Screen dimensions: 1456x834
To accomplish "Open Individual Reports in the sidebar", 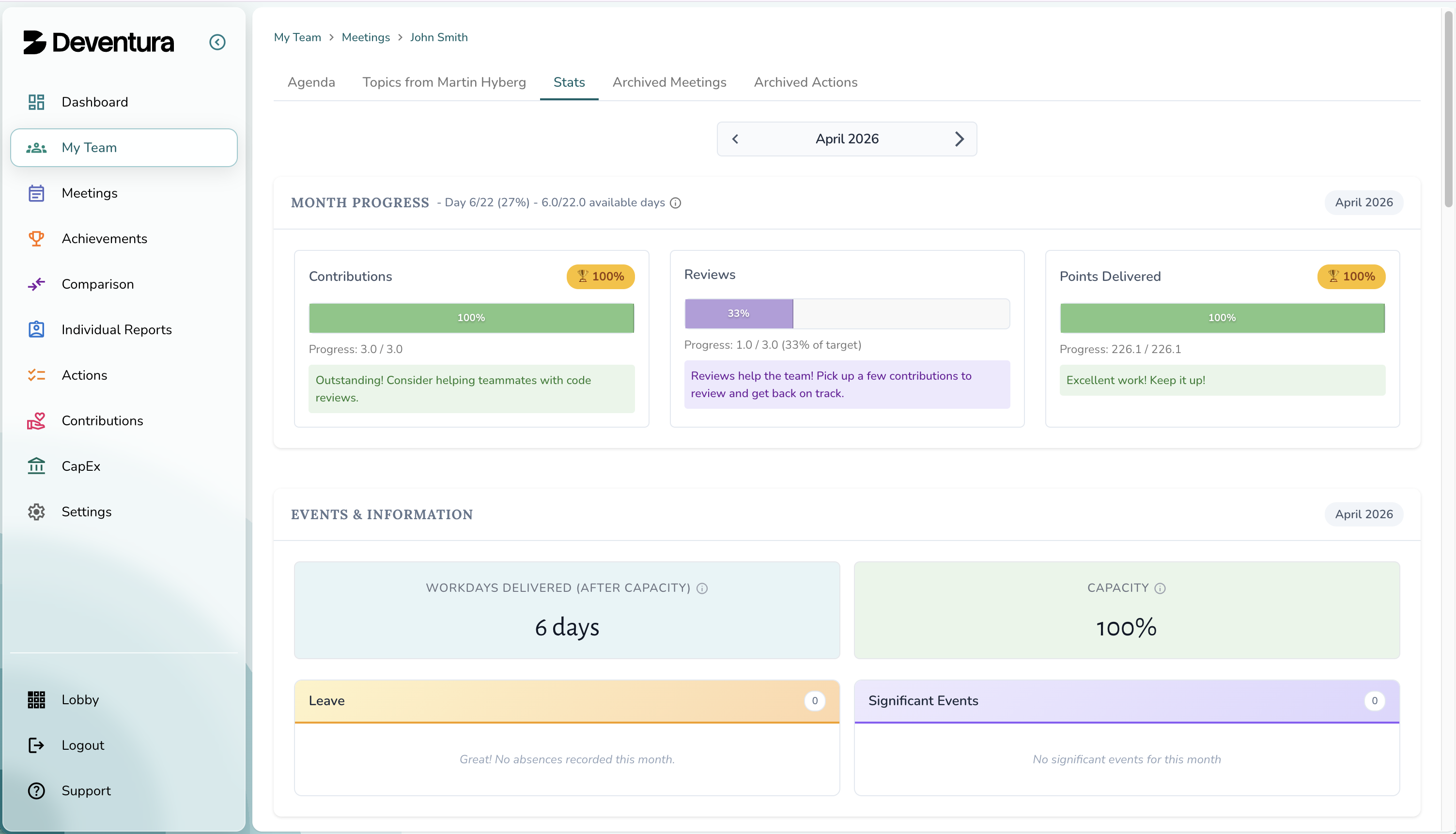I will tap(116, 329).
